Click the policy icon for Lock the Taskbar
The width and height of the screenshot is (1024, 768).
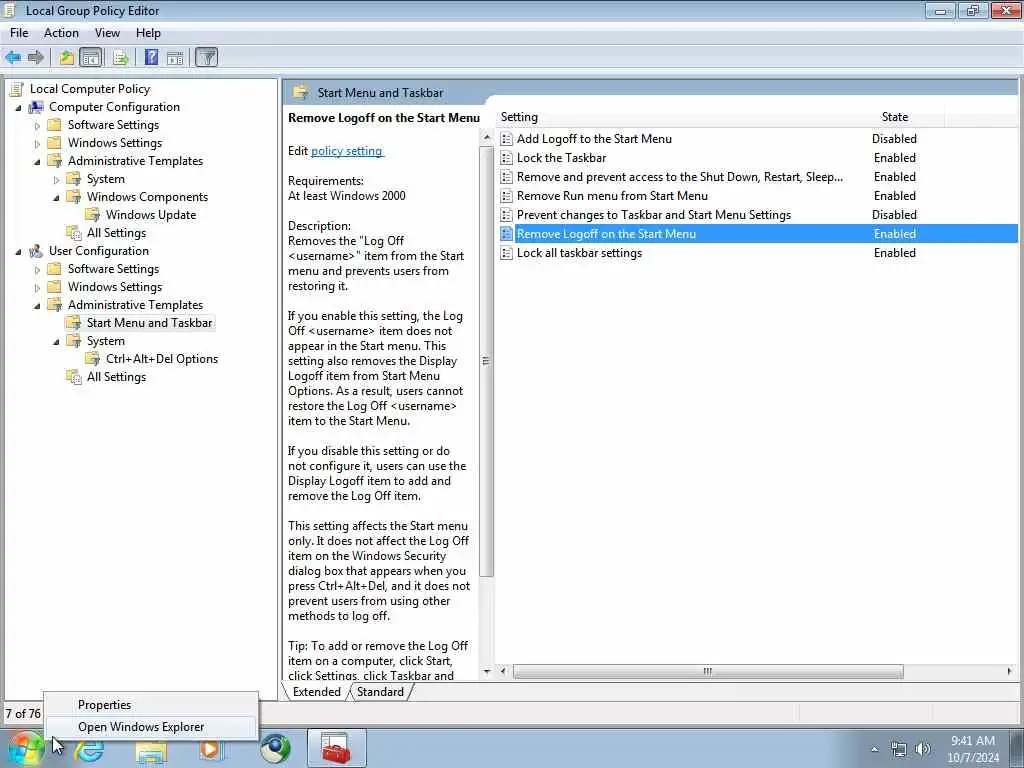pyautogui.click(x=506, y=157)
